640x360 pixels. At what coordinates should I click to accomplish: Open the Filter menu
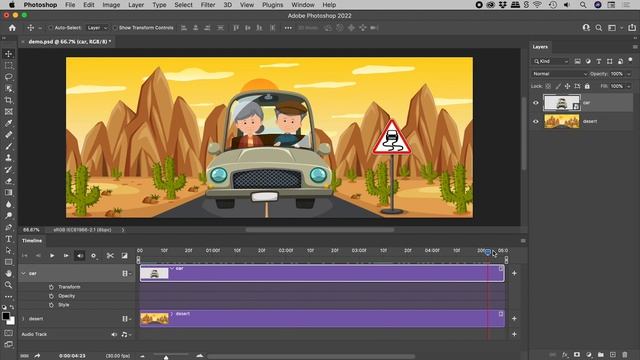tap(208, 5)
